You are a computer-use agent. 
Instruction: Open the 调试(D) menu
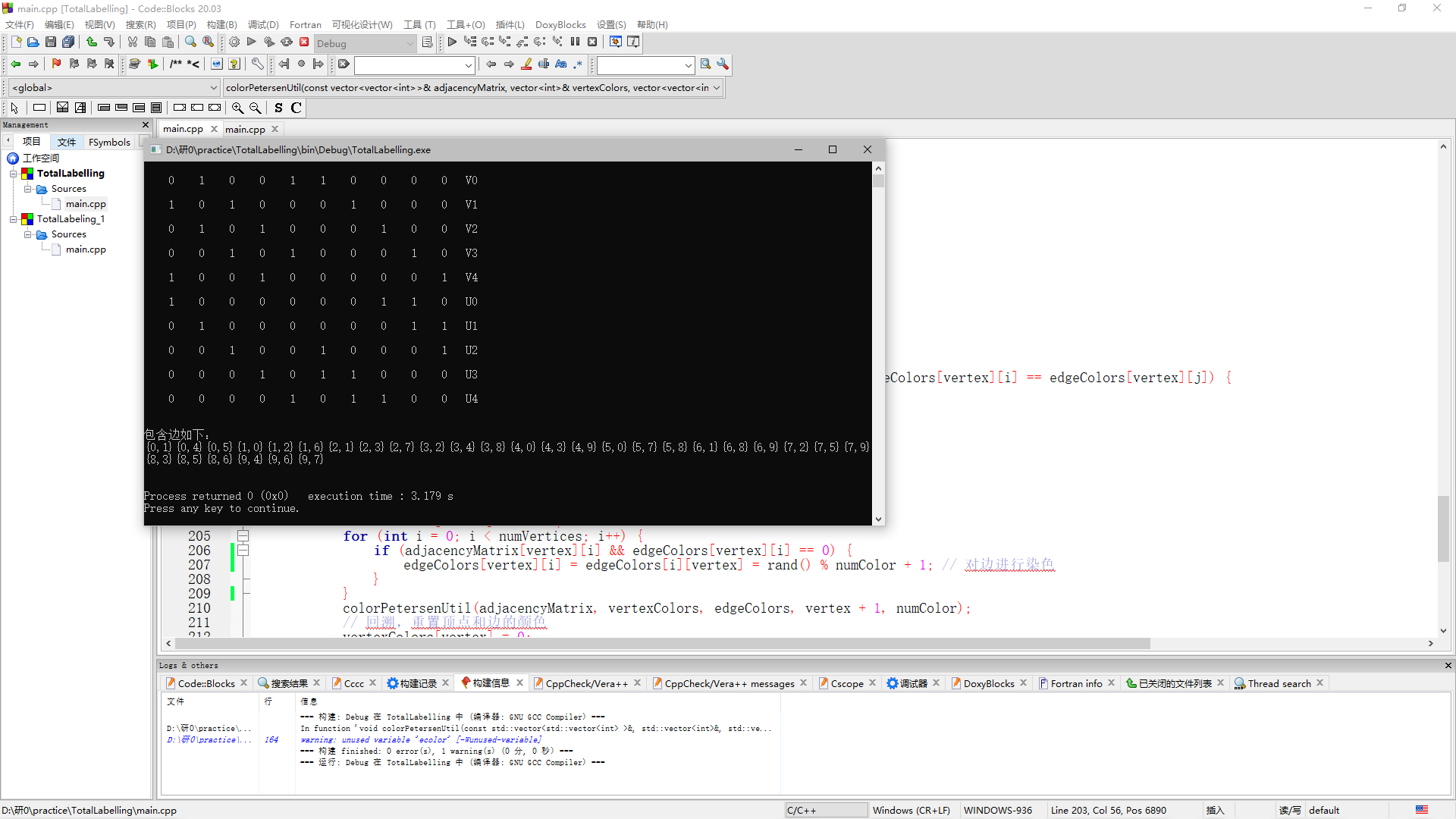pos(263,24)
